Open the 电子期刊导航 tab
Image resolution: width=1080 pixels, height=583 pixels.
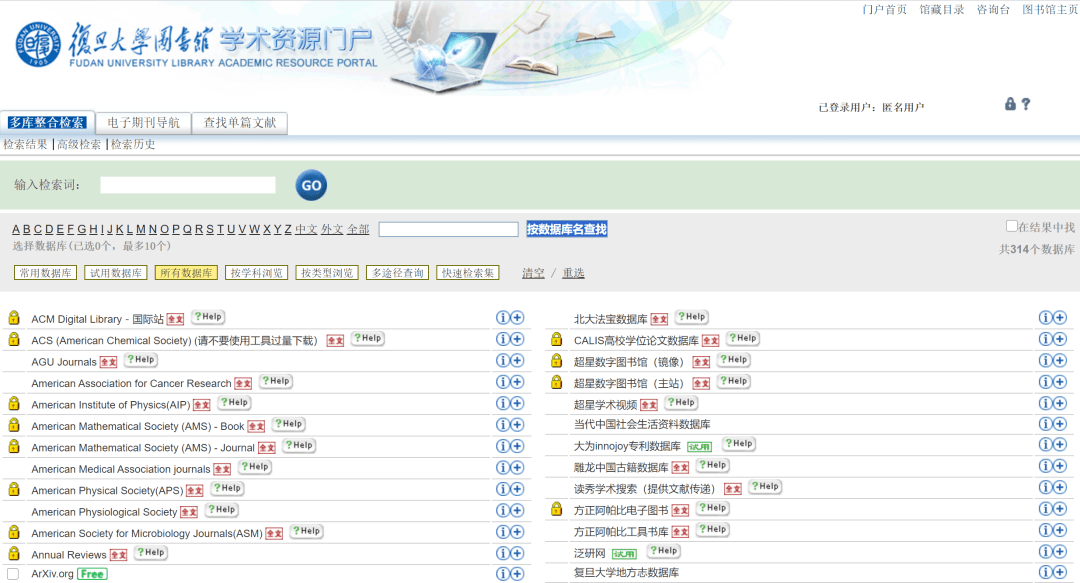pos(143,123)
